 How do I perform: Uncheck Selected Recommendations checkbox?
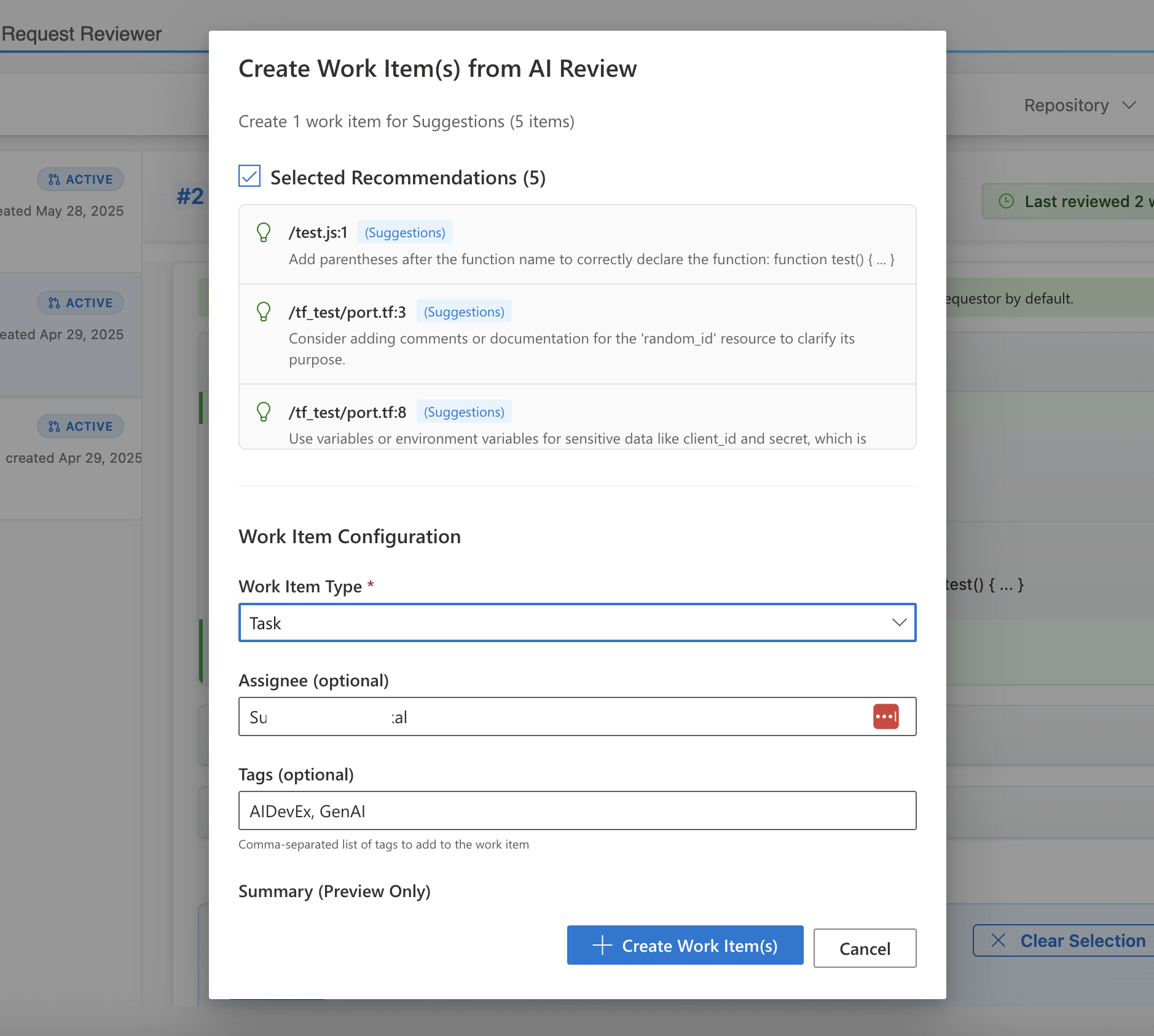(248, 176)
